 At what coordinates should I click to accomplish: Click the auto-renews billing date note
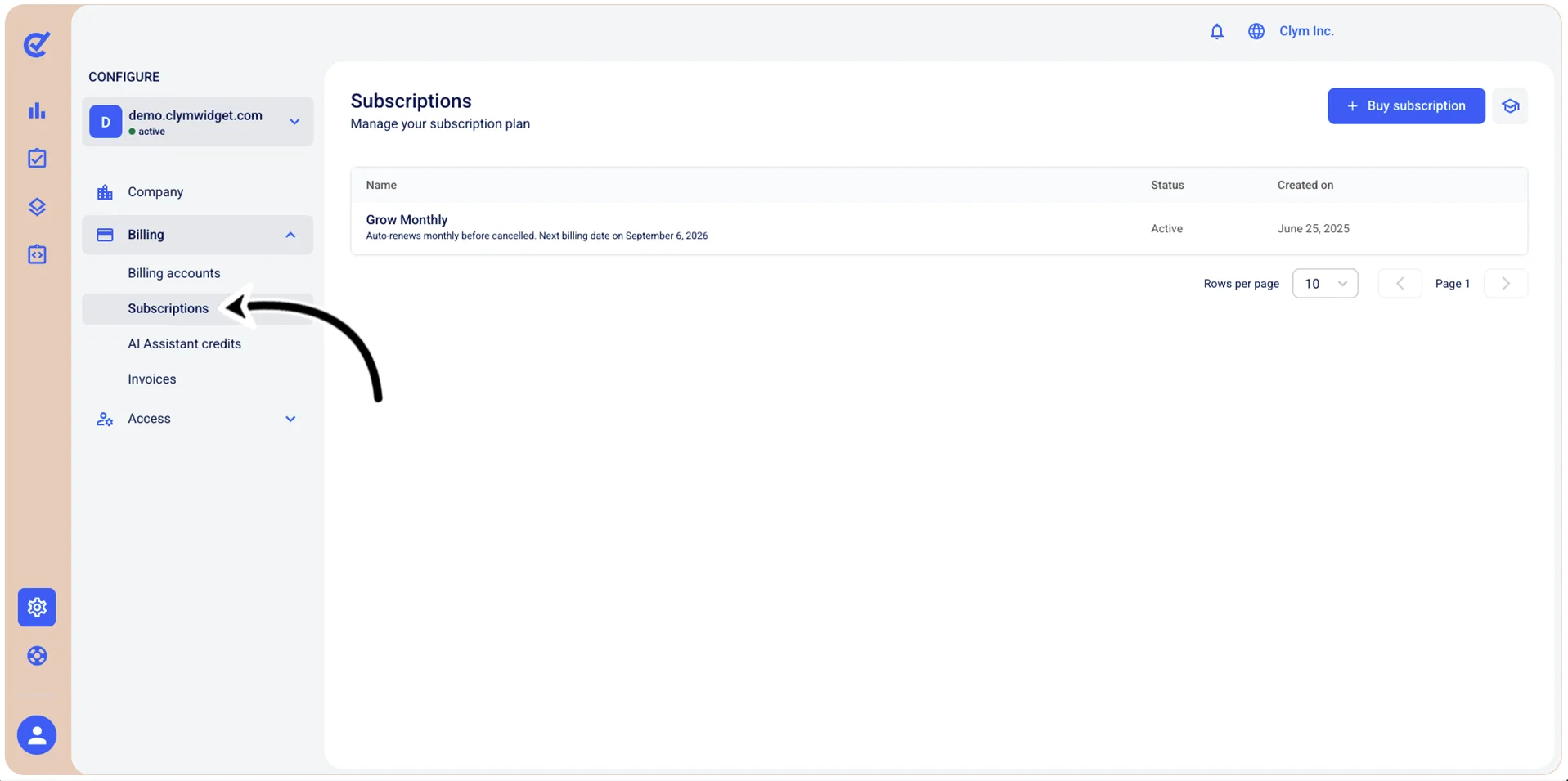tap(537, 236)
